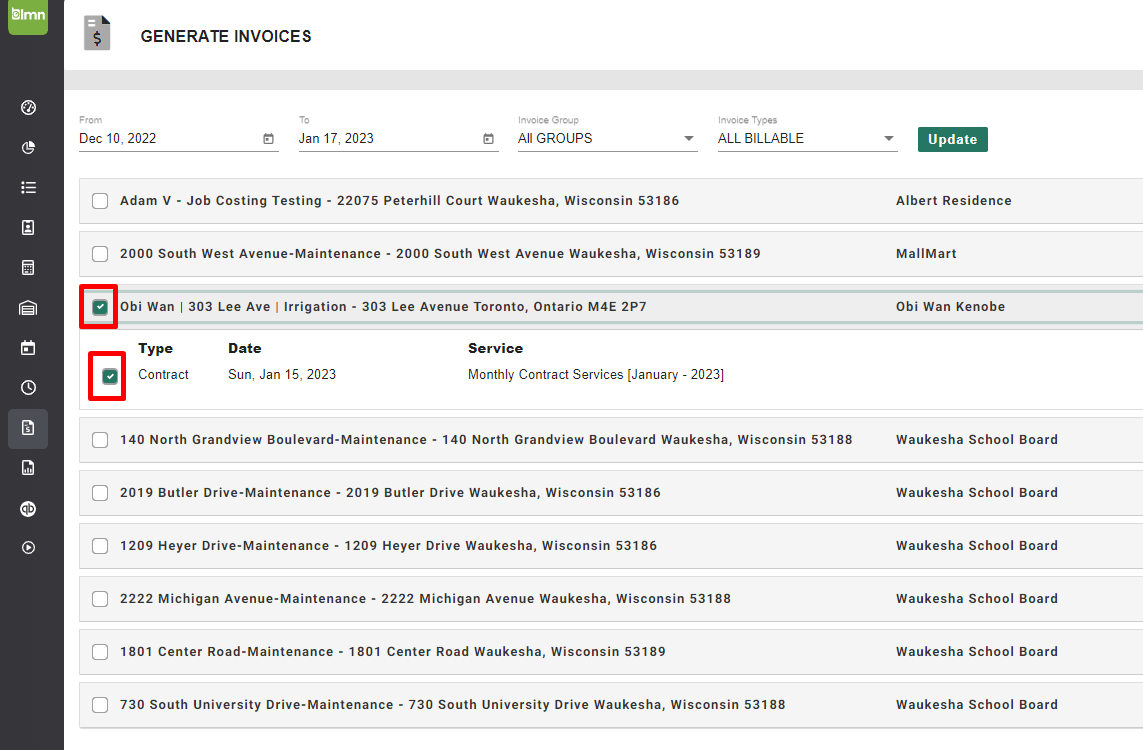Click the blmn logo at the top left
This screenshot has width=1143, height=750.
point(27,17)
